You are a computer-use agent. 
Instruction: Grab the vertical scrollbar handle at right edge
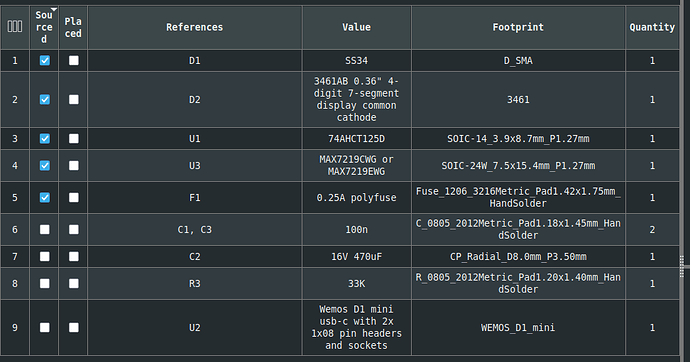[682, 267]
